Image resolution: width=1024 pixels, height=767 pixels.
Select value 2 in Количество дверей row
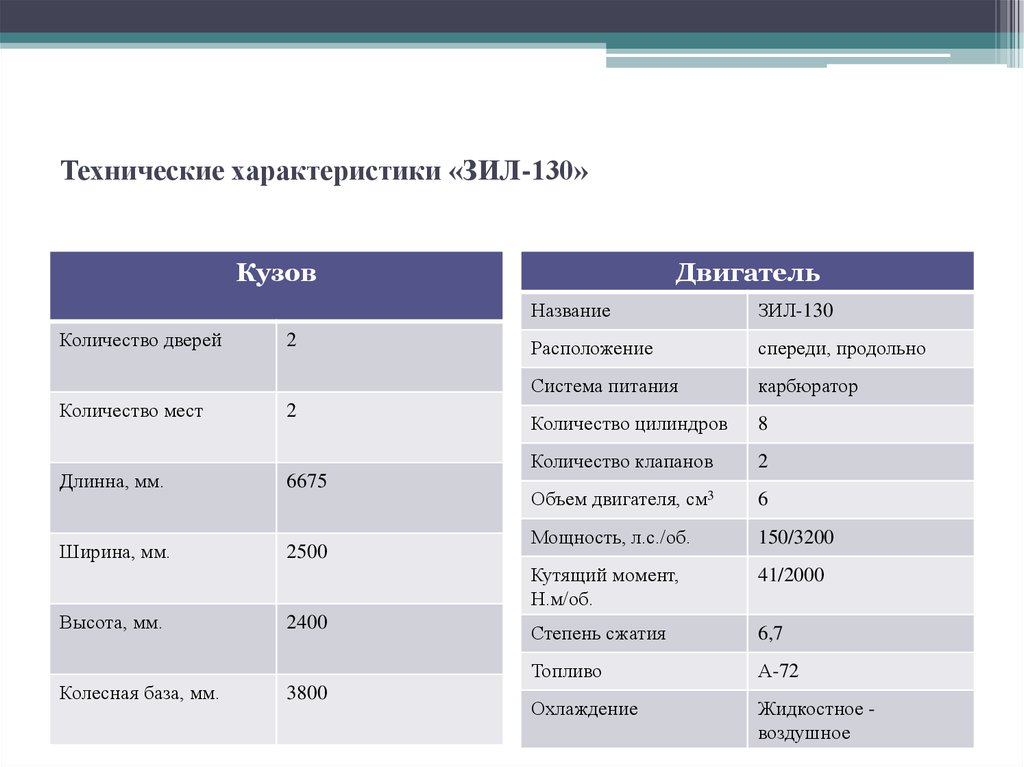coord(291,340)
